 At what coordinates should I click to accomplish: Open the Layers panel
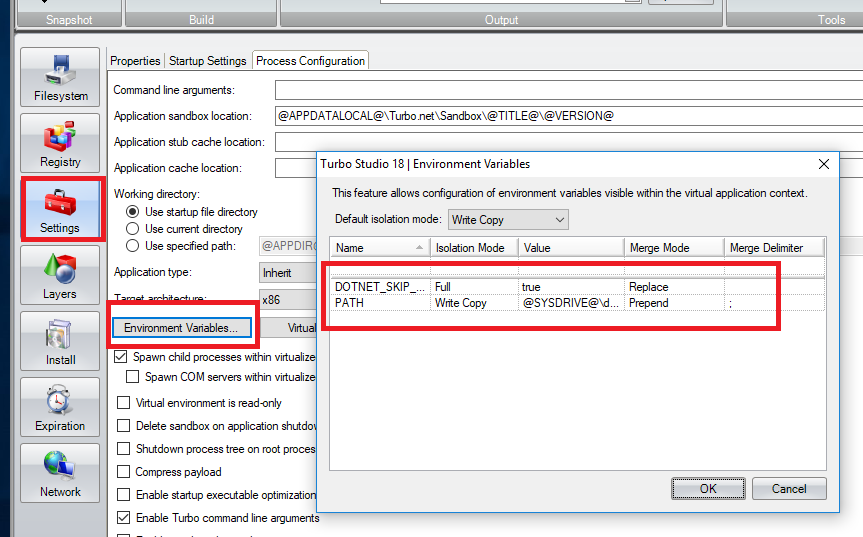(x=60, y=275)
